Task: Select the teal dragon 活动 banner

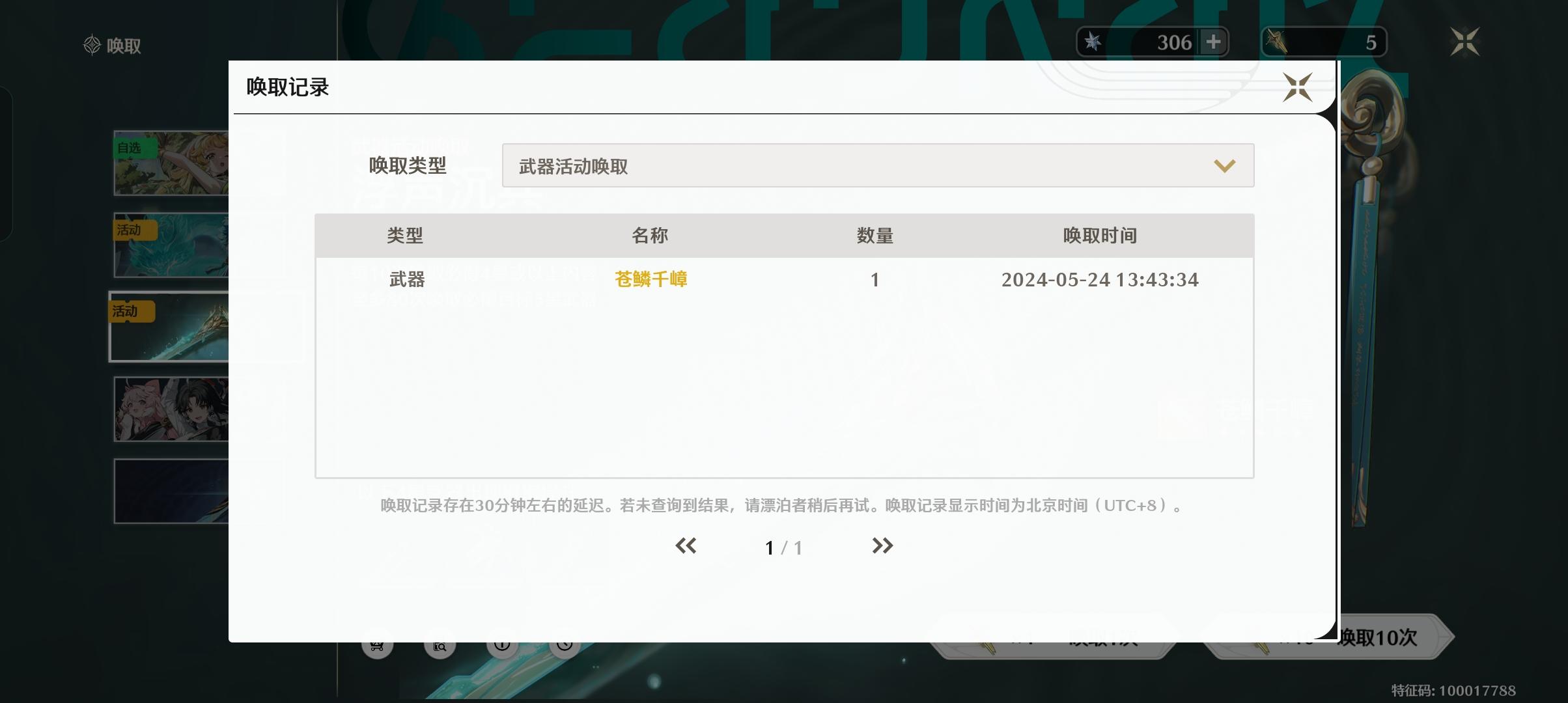Action: click(x=171, y=245)
